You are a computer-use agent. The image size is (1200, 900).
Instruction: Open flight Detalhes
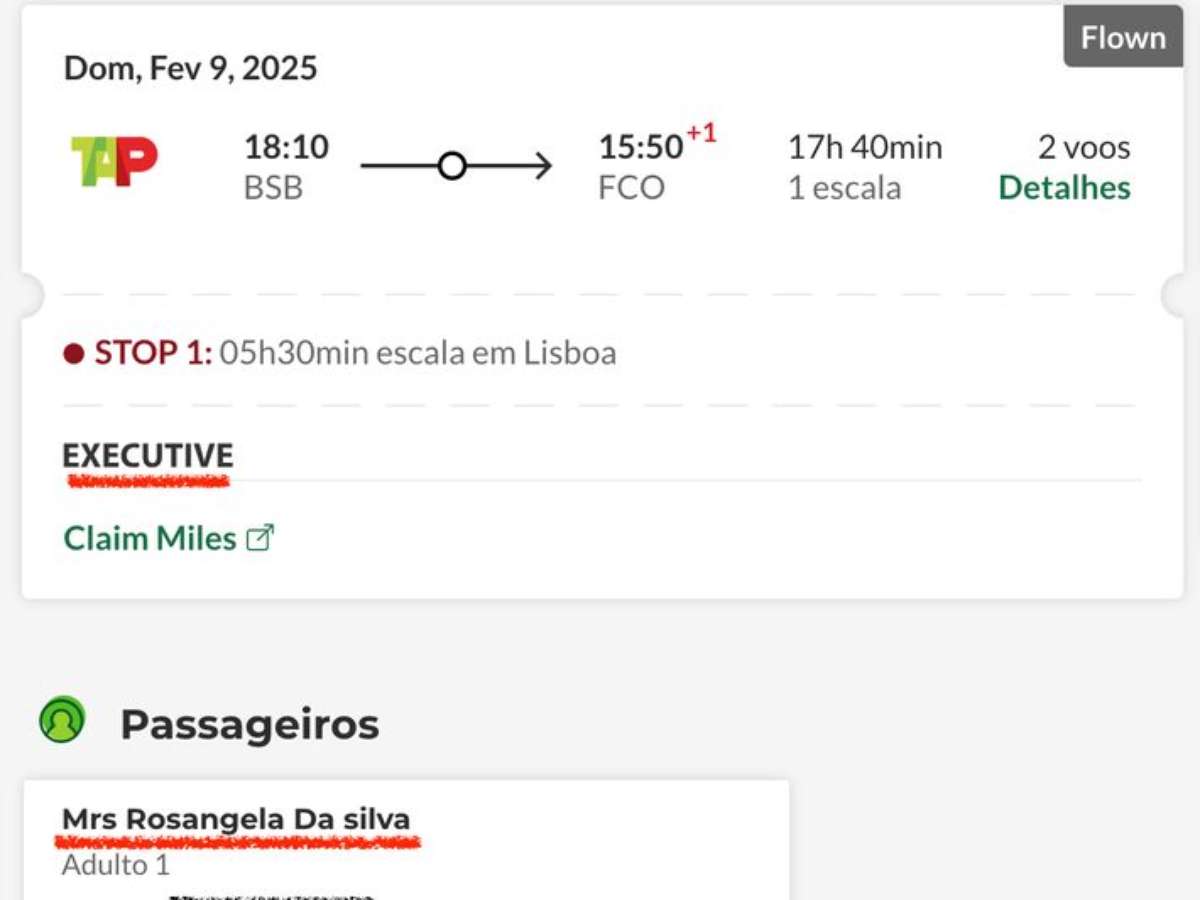1064,188
